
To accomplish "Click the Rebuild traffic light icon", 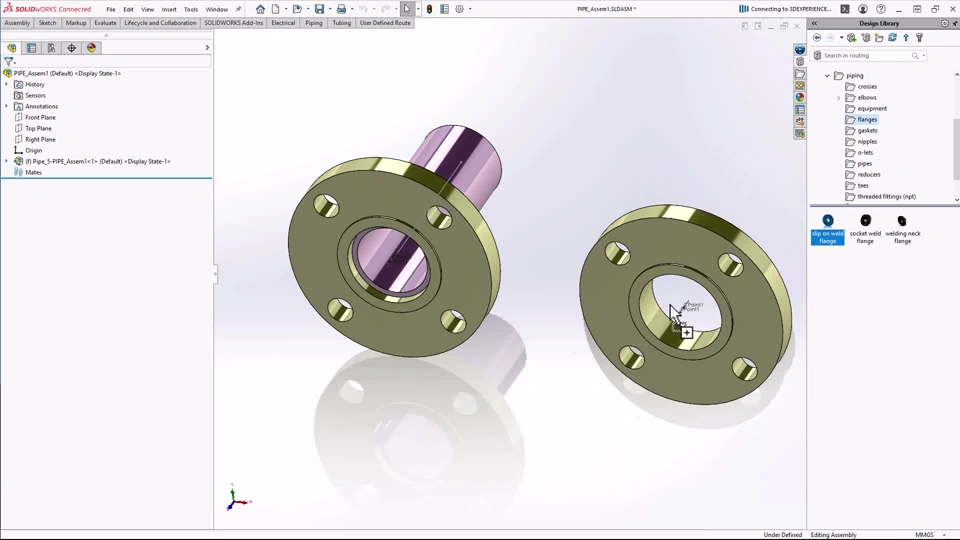I will tap(429, 9).
